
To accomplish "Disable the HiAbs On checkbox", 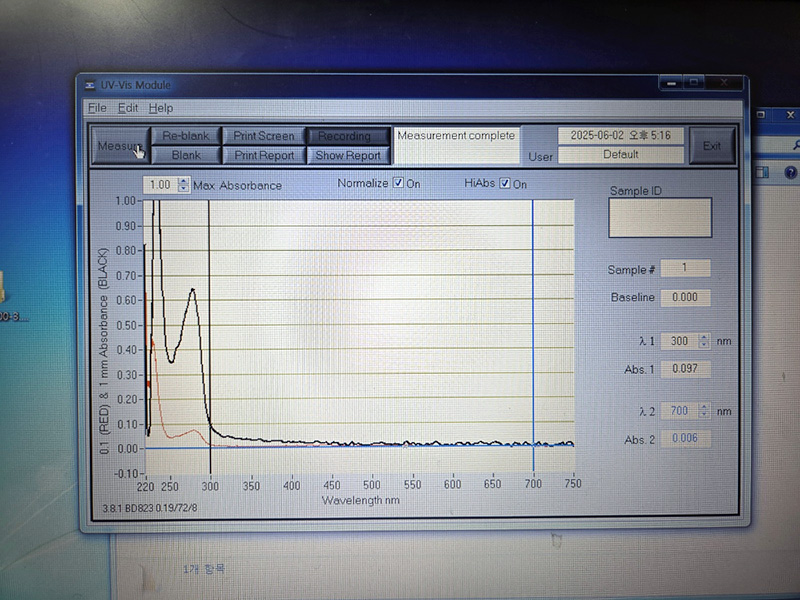I will click(505, 184).
